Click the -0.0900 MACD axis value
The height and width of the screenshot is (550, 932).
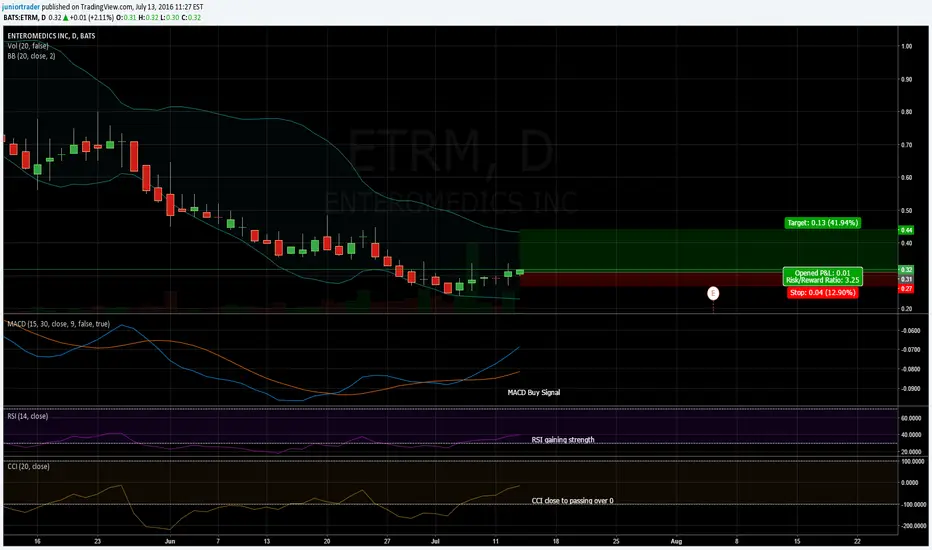911,389
